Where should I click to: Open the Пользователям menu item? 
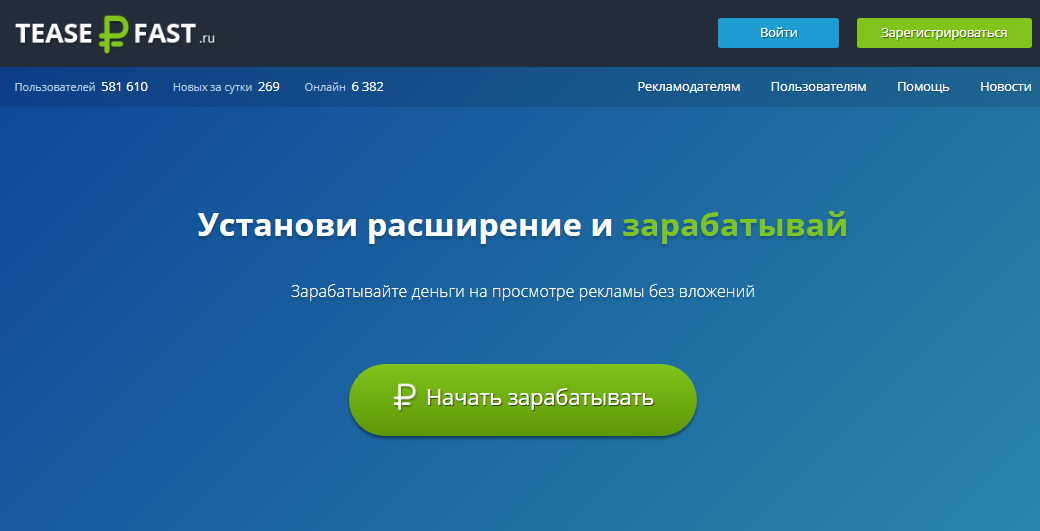coord(818,87)
